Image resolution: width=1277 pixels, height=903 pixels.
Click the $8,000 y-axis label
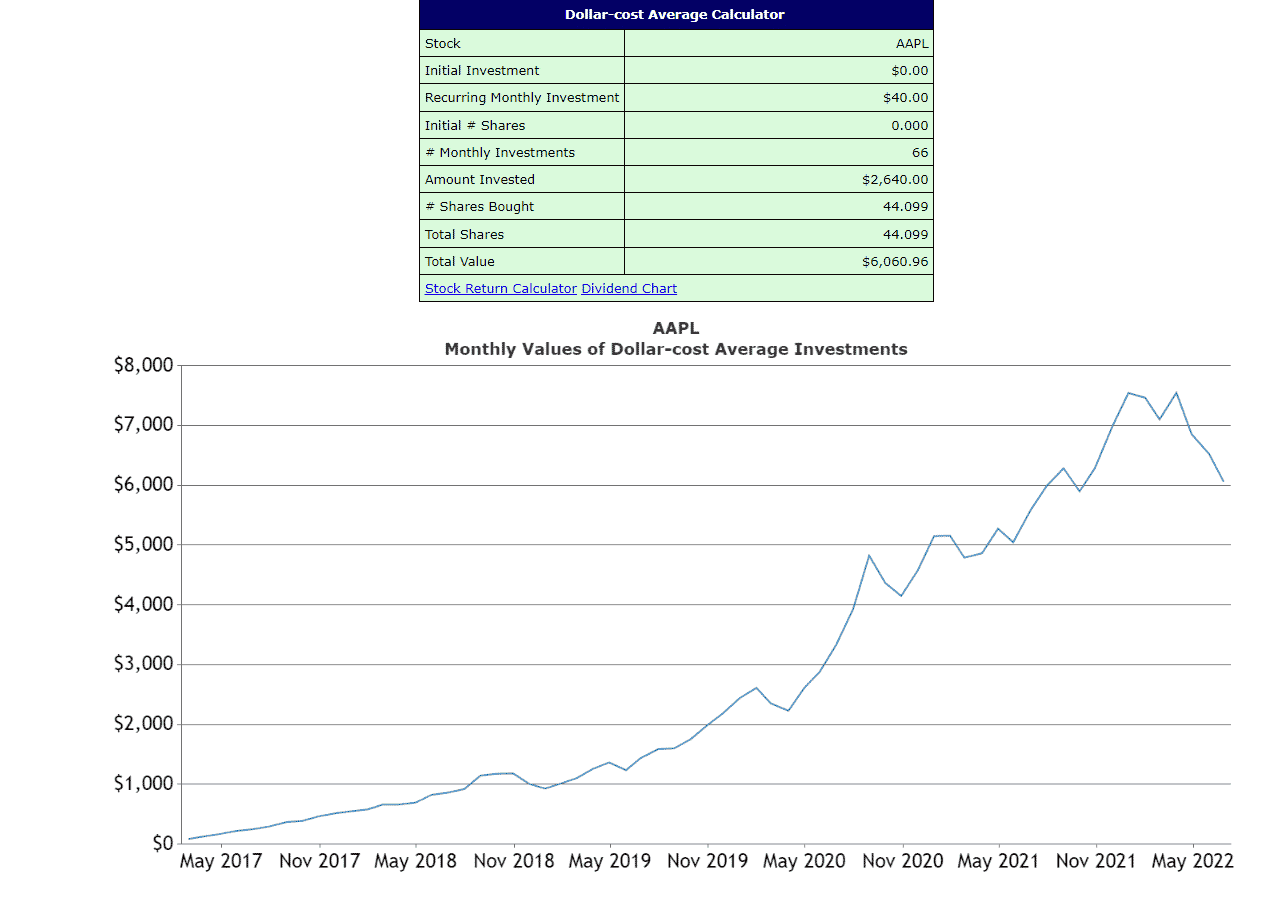point(143,365)
